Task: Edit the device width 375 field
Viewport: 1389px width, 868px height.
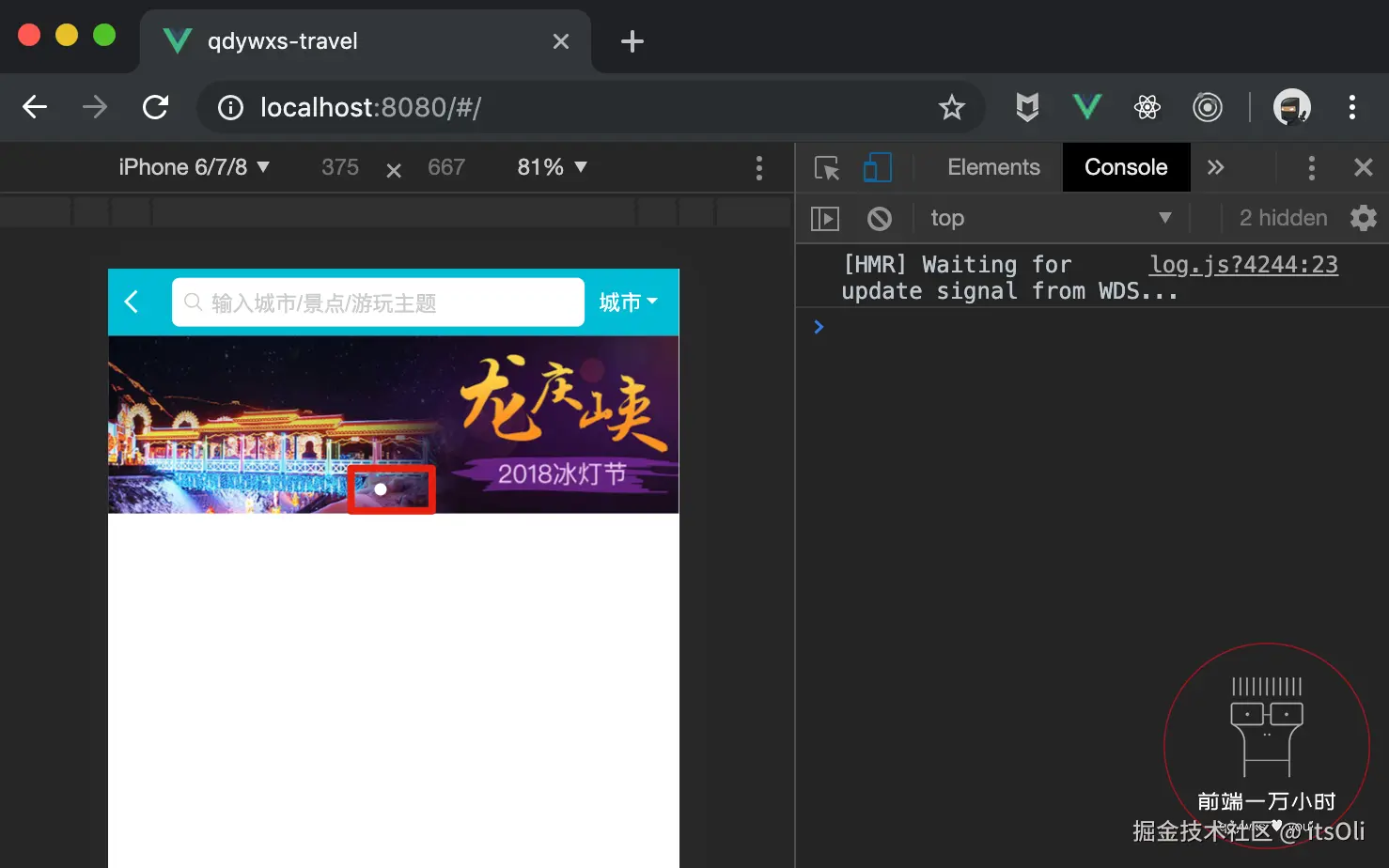Action: pos(340,167)
